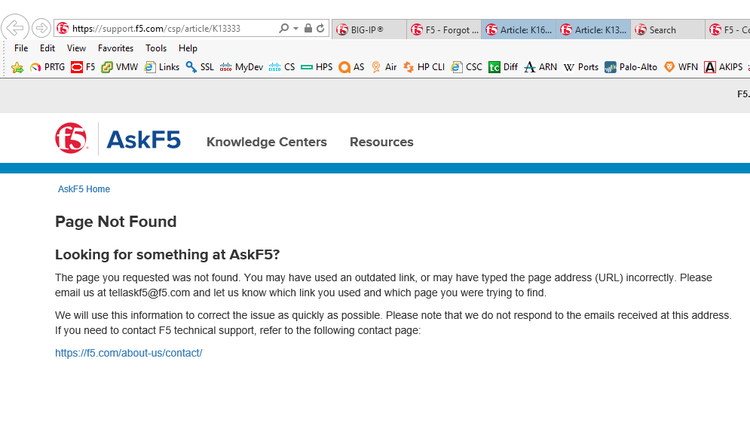Refresh the page with the reload icon

[x=320, y=28]
